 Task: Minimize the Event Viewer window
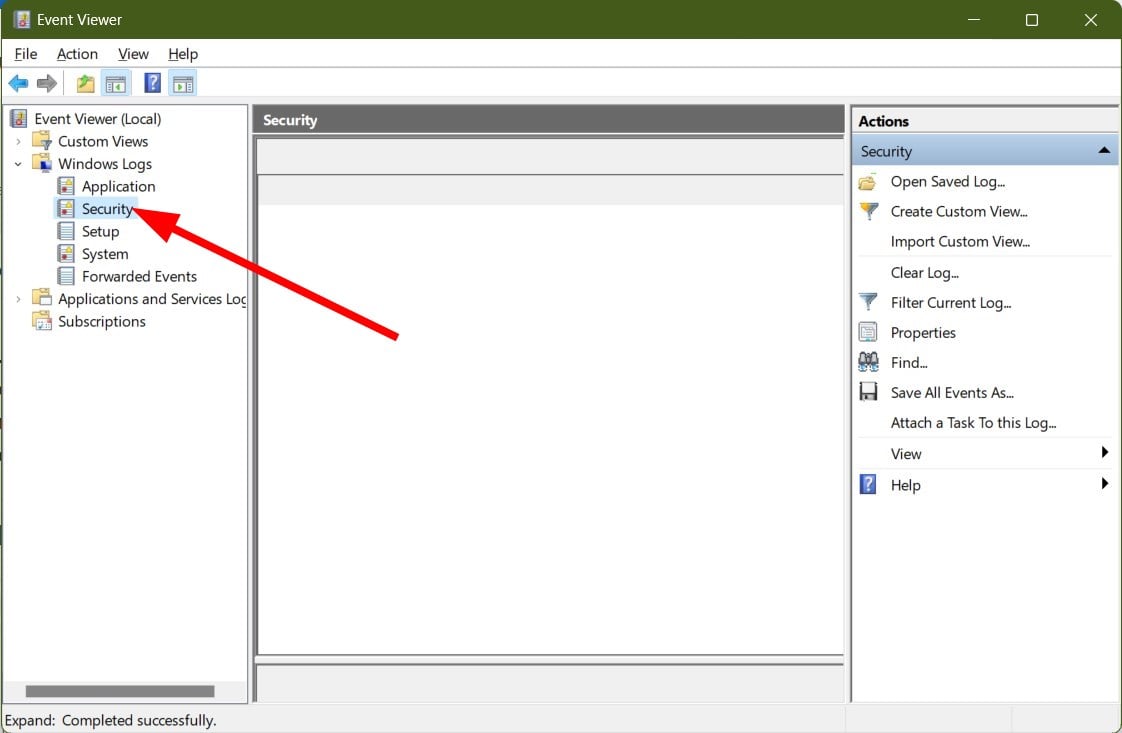coord(974,19)
